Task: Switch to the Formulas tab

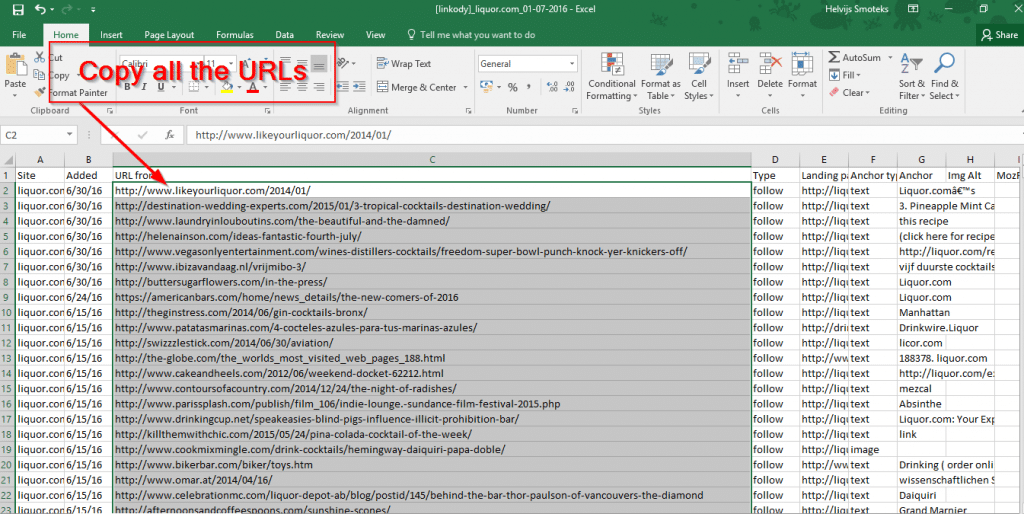Action: click(x=234, y=35)
